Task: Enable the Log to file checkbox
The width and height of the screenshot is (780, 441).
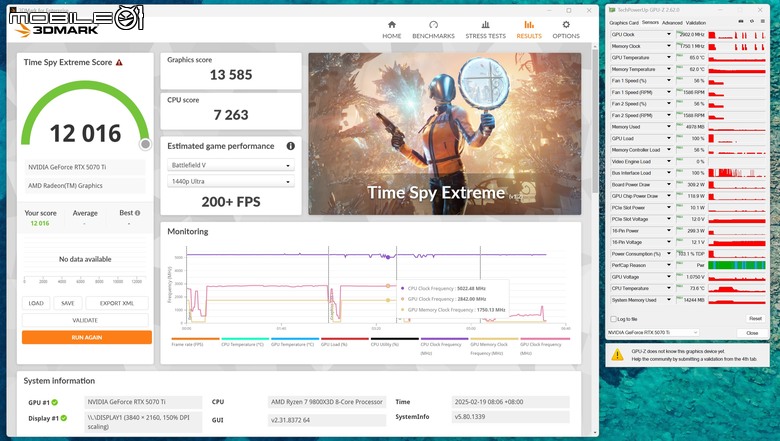Action: click(x=613, y=319)
